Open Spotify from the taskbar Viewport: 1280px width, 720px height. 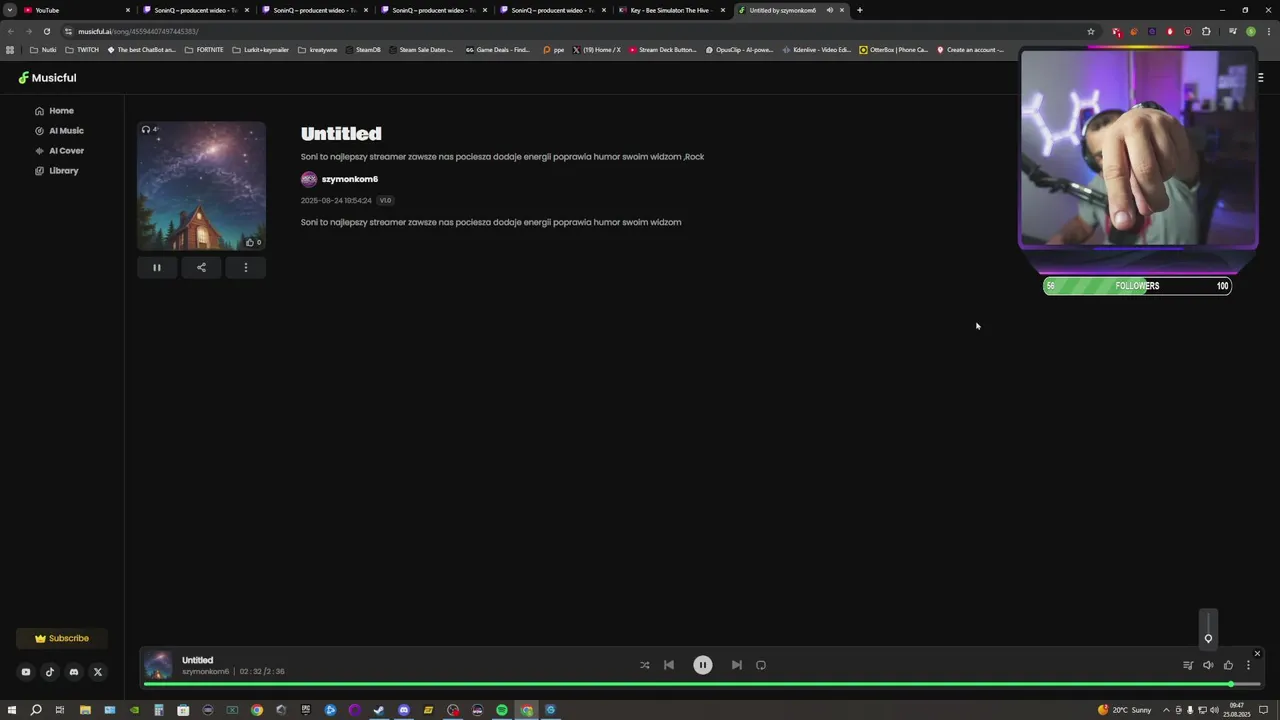(x=502, y=710)
